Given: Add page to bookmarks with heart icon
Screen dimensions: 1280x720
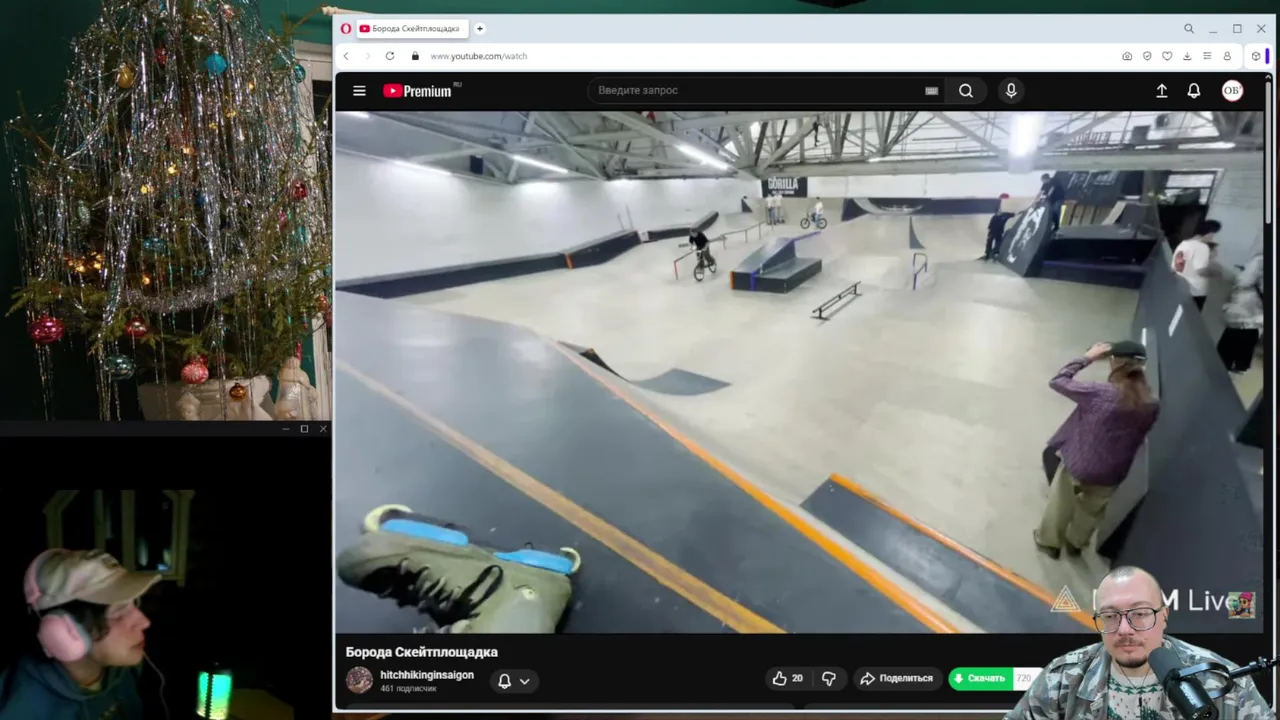Looking at the screenshot, I should pos(1167,56).
